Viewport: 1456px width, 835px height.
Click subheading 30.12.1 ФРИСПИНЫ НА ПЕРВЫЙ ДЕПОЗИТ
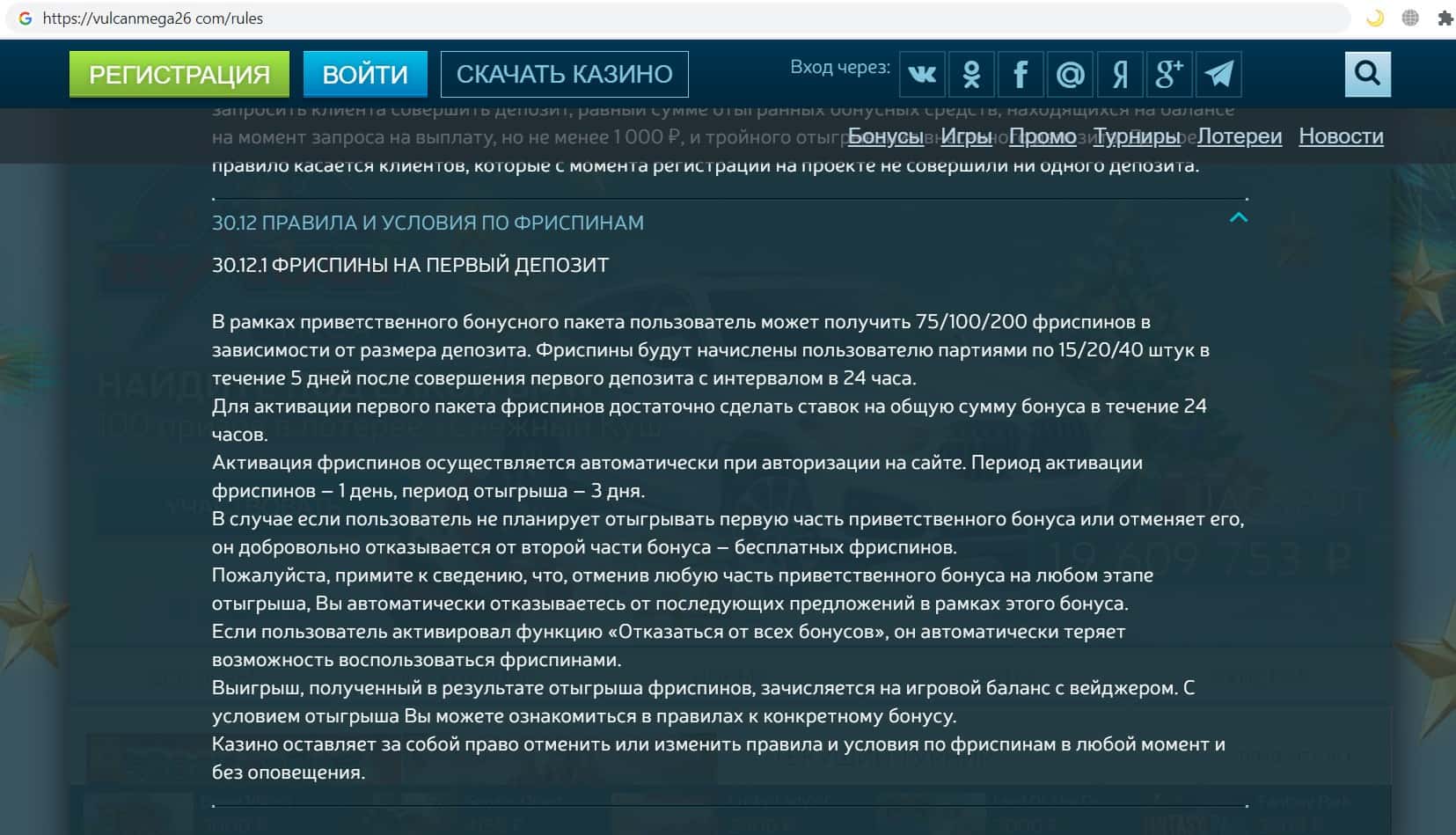pyautogui.click(x=410, y=265)
